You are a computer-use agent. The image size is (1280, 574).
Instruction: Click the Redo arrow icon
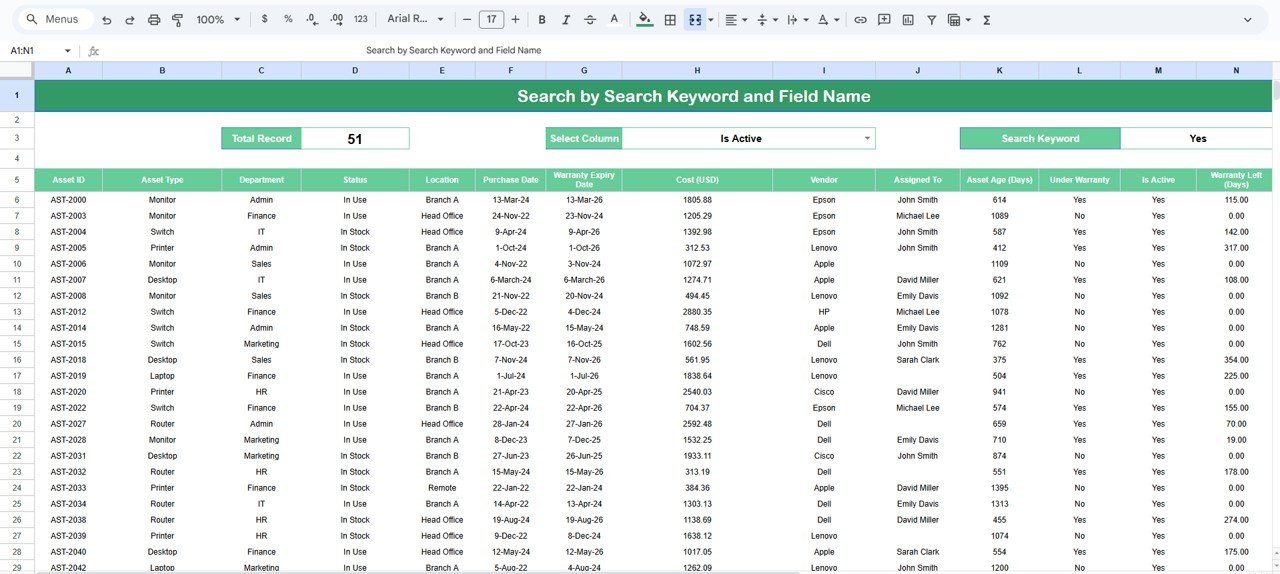[x=130, y=20]
